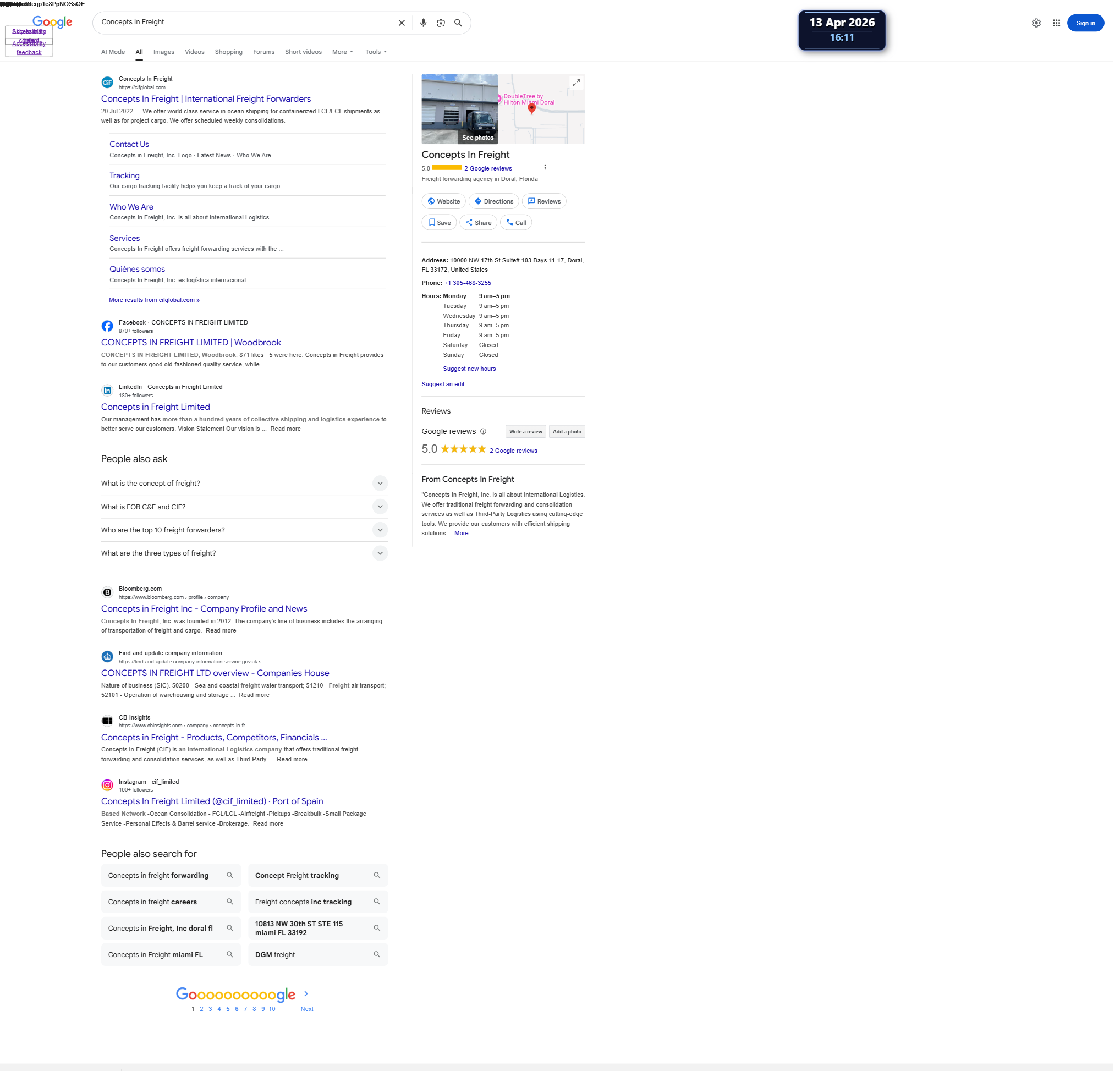
Task: Expand the map with the arrows icon
Action: [x=577, y=83]
